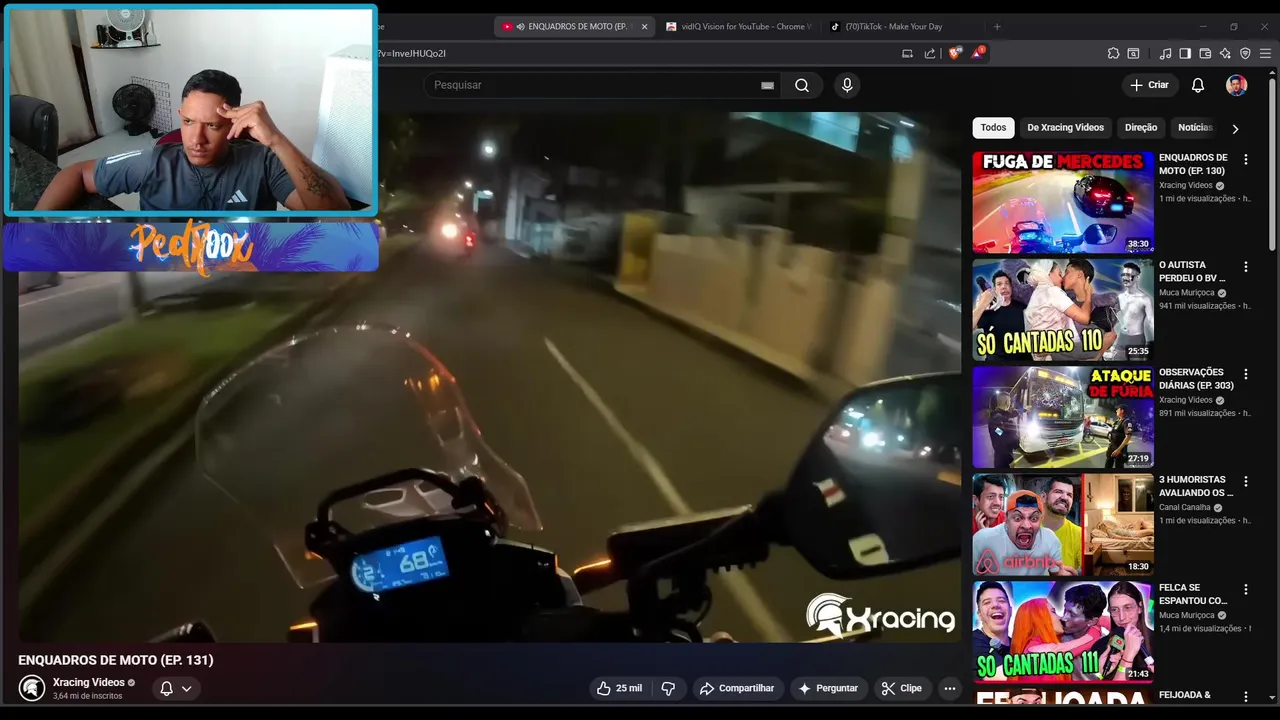Click the share page icon in address bar
1280x720 pixels.
pos(930,53)
